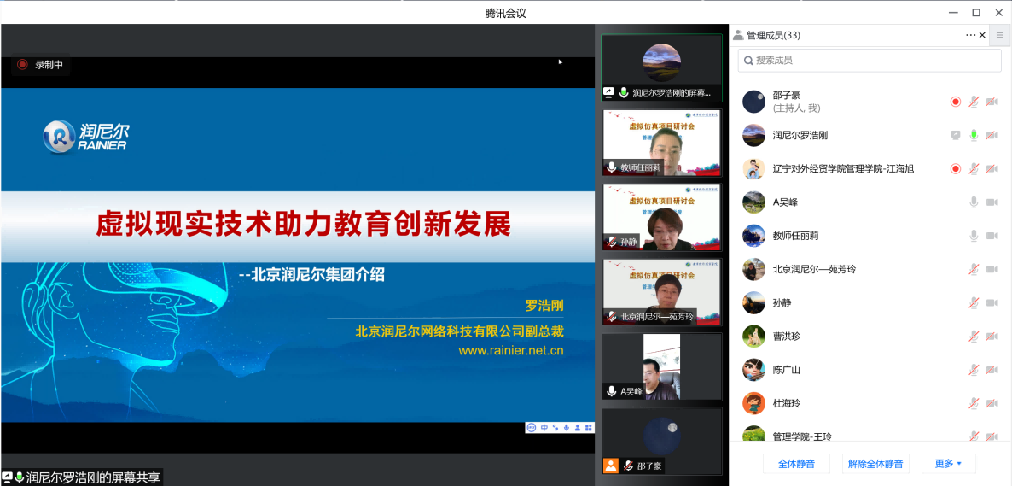
Task: Click disabled camera icon for 杜海玲
Action: pyautogui.click(x=992, y=403)
